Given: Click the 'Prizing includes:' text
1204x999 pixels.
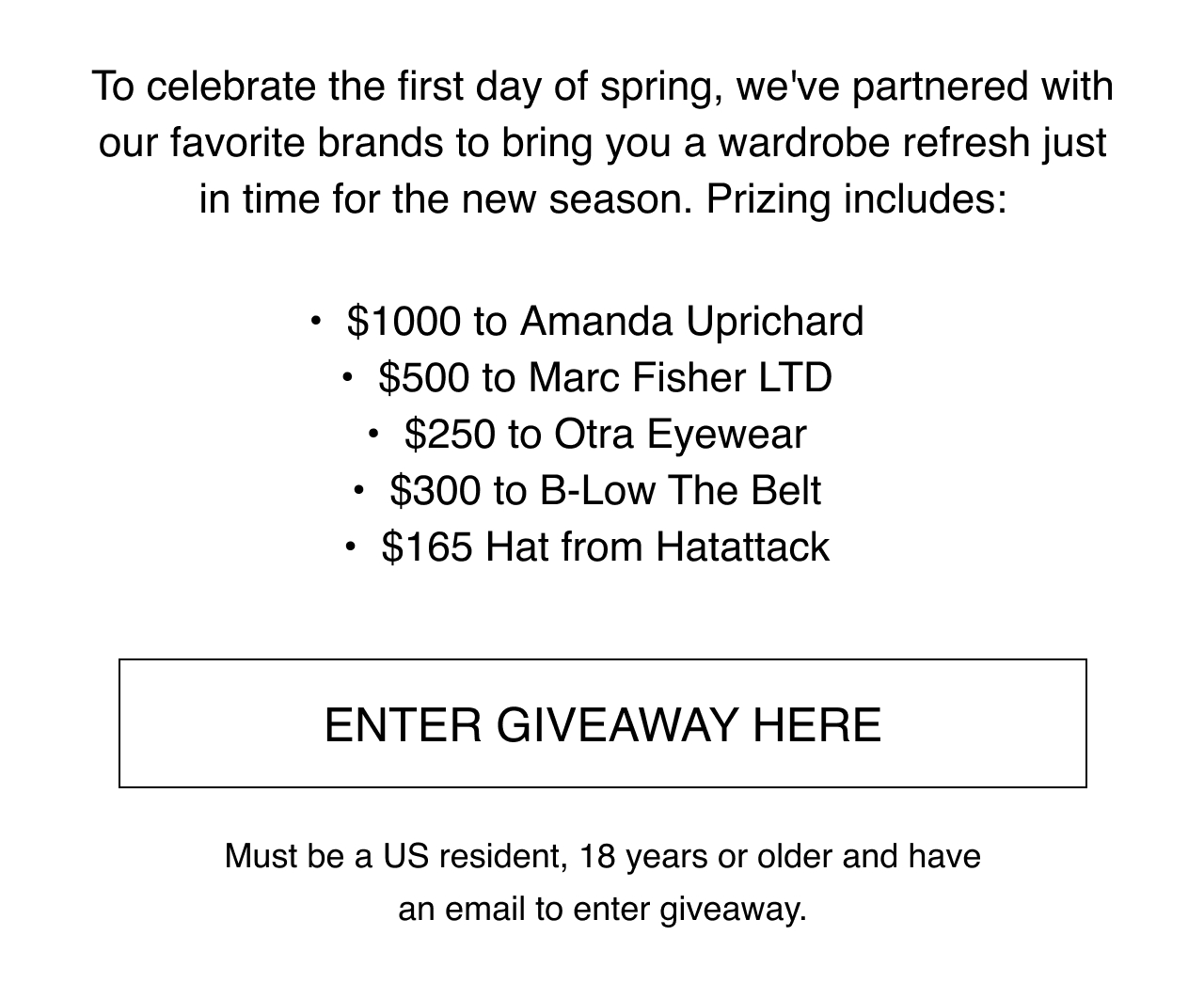Looking at the screenshot, I should tap(856, 198).
